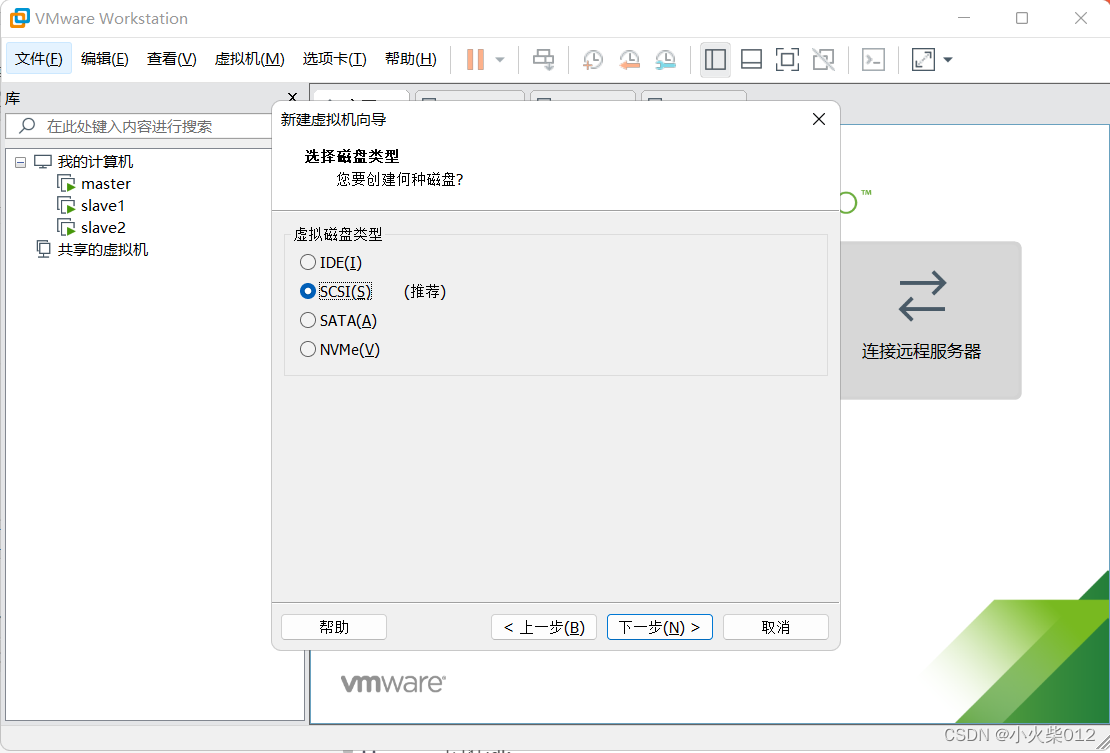Select the slave1 virtual machine

(103, 206)
